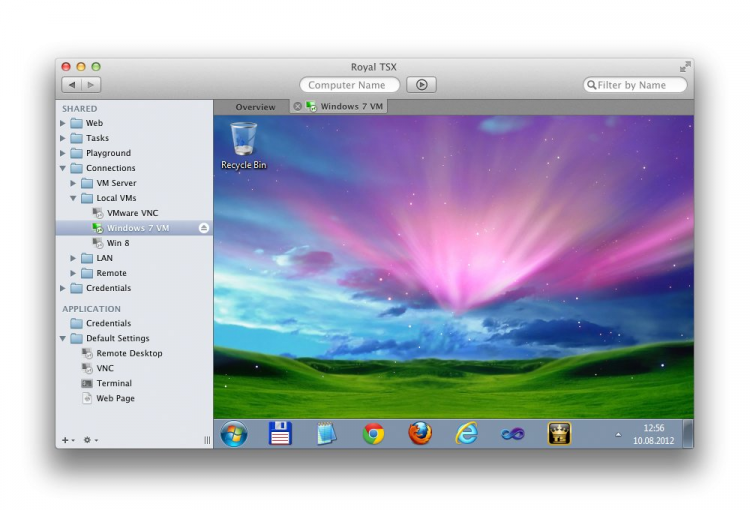The width and height of the screenshot is (750, 510).
Task: Select Credentials under Application section
Action: [x=108, y=323]
